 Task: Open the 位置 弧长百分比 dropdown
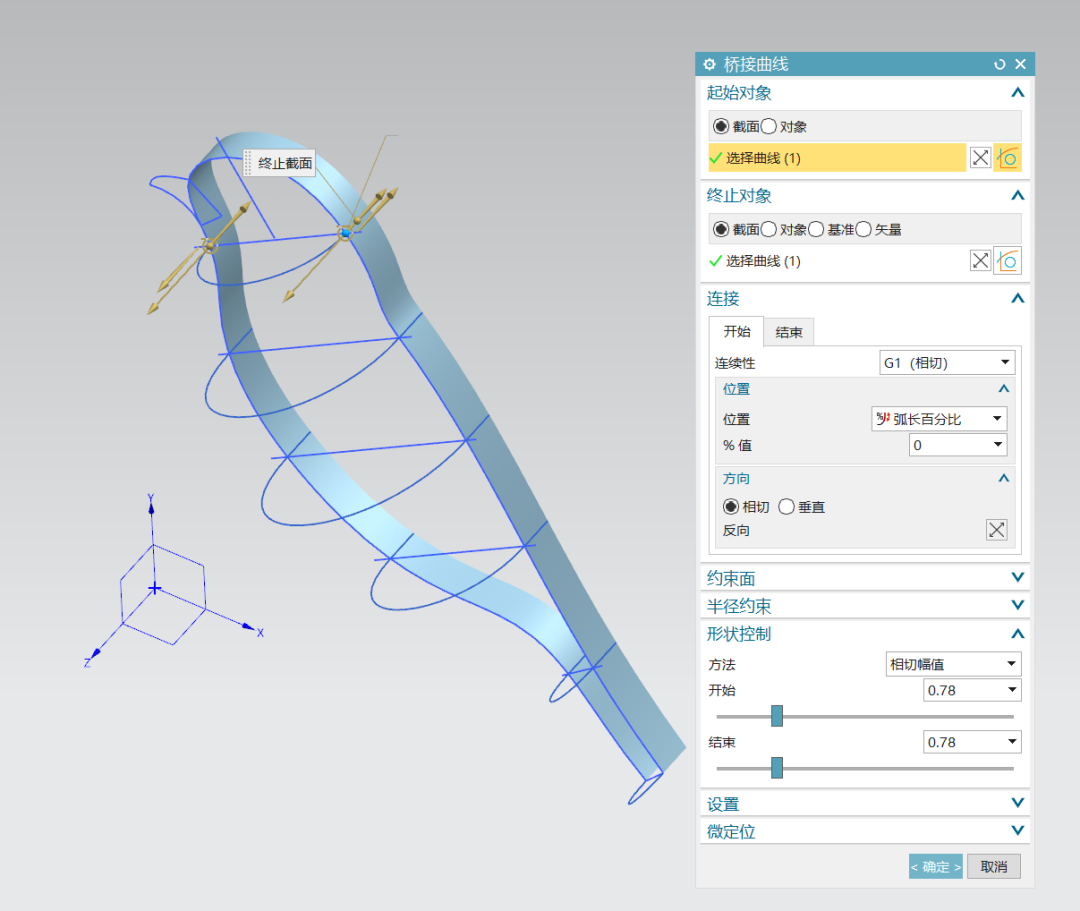tap(939, 419)
